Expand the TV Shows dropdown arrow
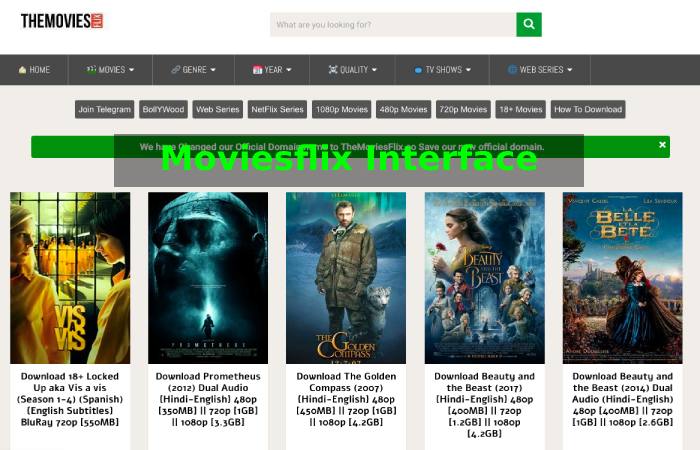 pos(468,70)
